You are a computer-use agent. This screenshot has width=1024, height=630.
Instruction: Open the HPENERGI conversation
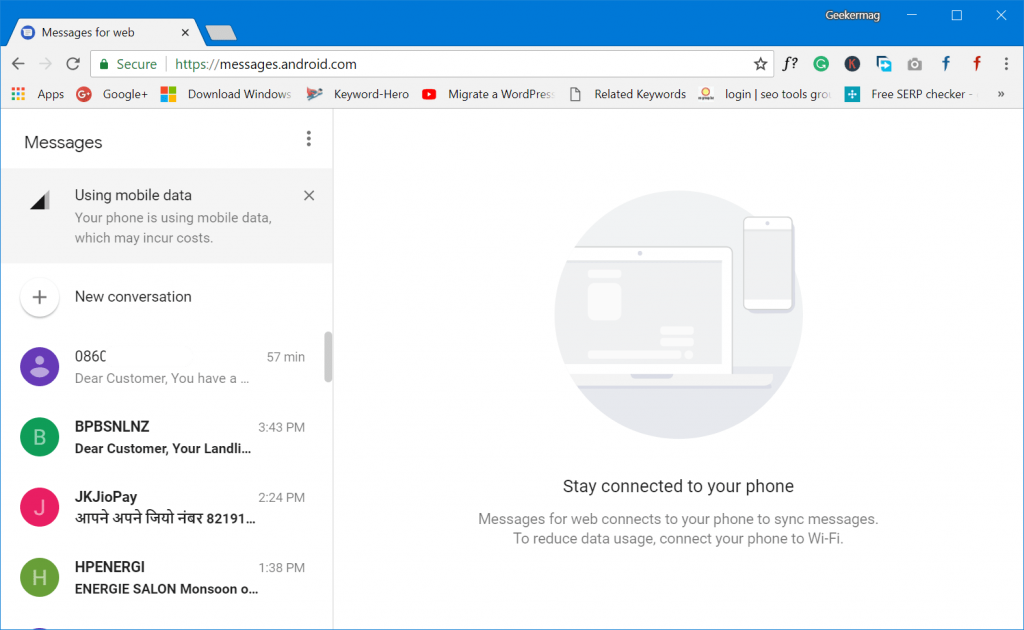coord(167,577)
